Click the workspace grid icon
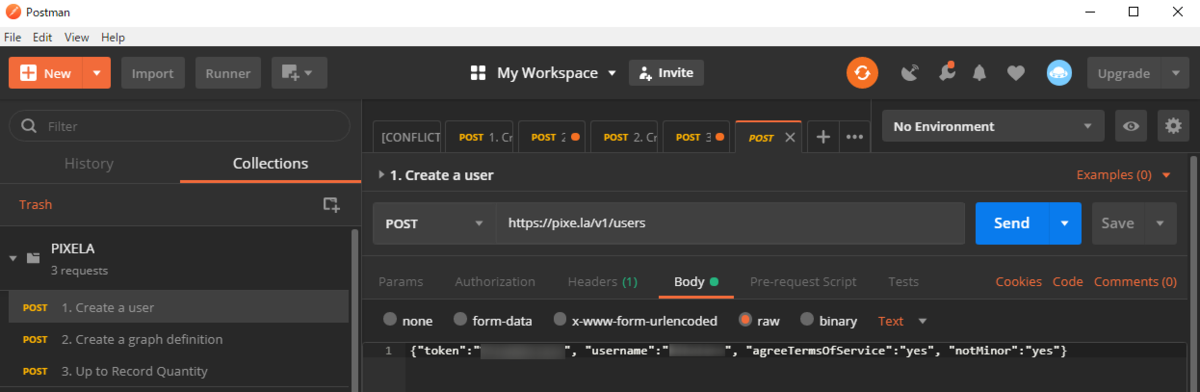The width and height of the screenshot is (1200, 392). (478, 73)
